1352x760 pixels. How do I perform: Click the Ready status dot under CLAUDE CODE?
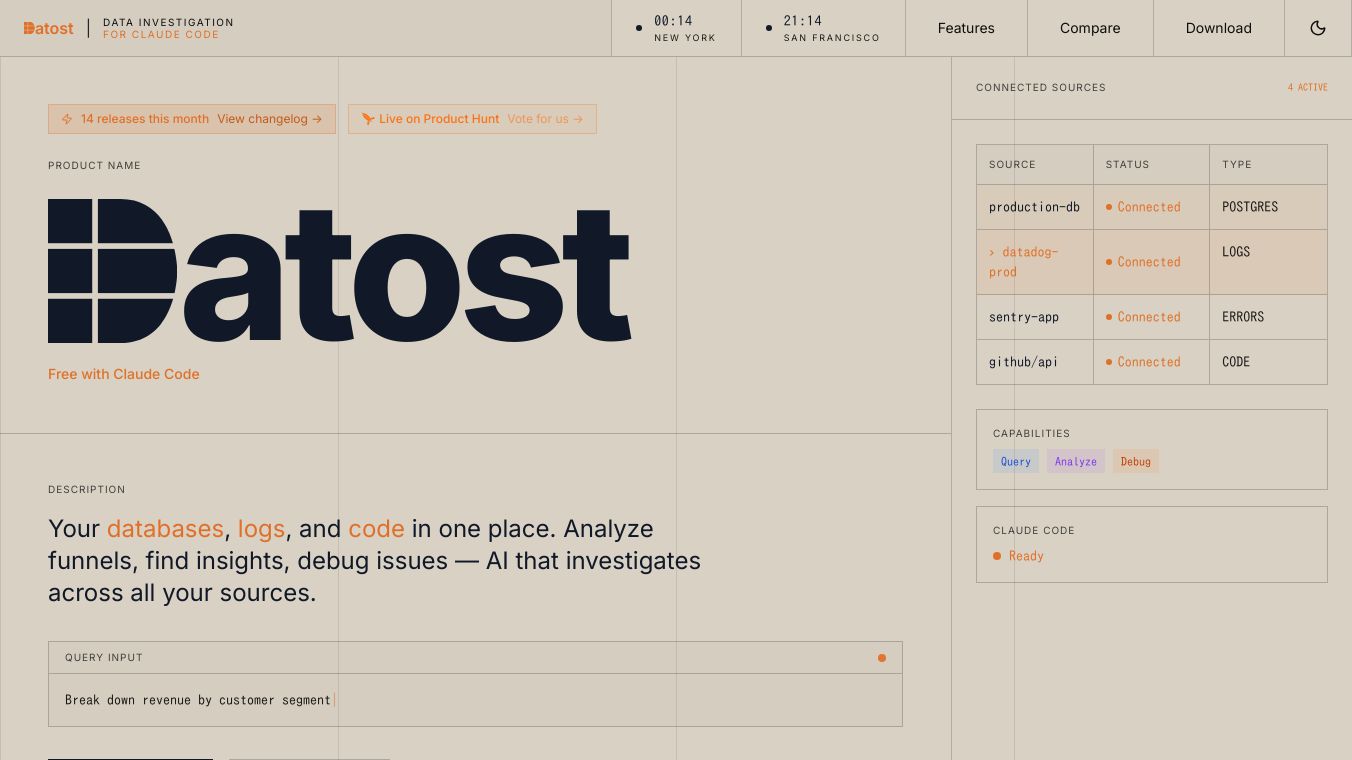pos(997,556)
